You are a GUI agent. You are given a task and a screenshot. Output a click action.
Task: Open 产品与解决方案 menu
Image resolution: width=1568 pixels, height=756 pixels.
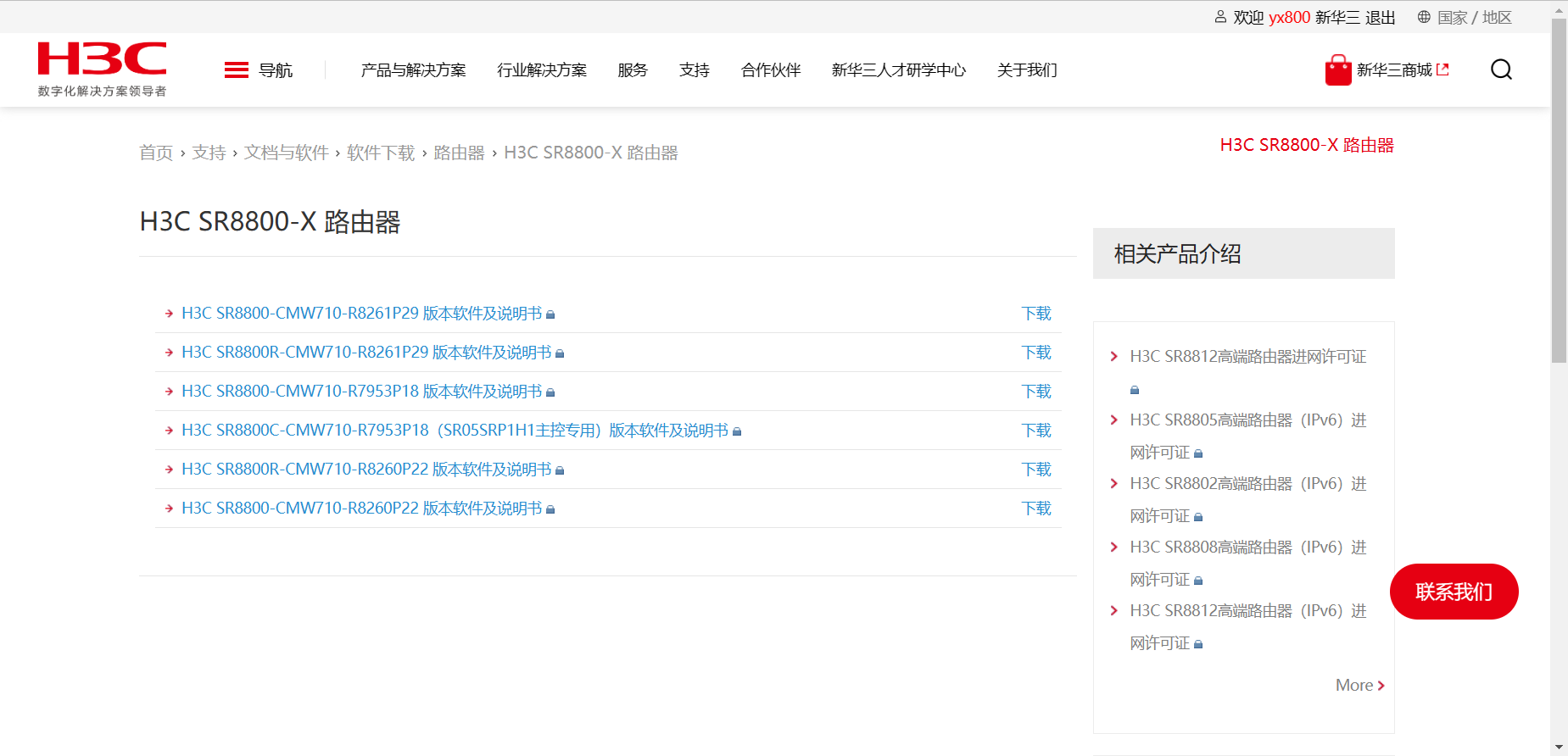pyautogui.click(x=413, y=70)
